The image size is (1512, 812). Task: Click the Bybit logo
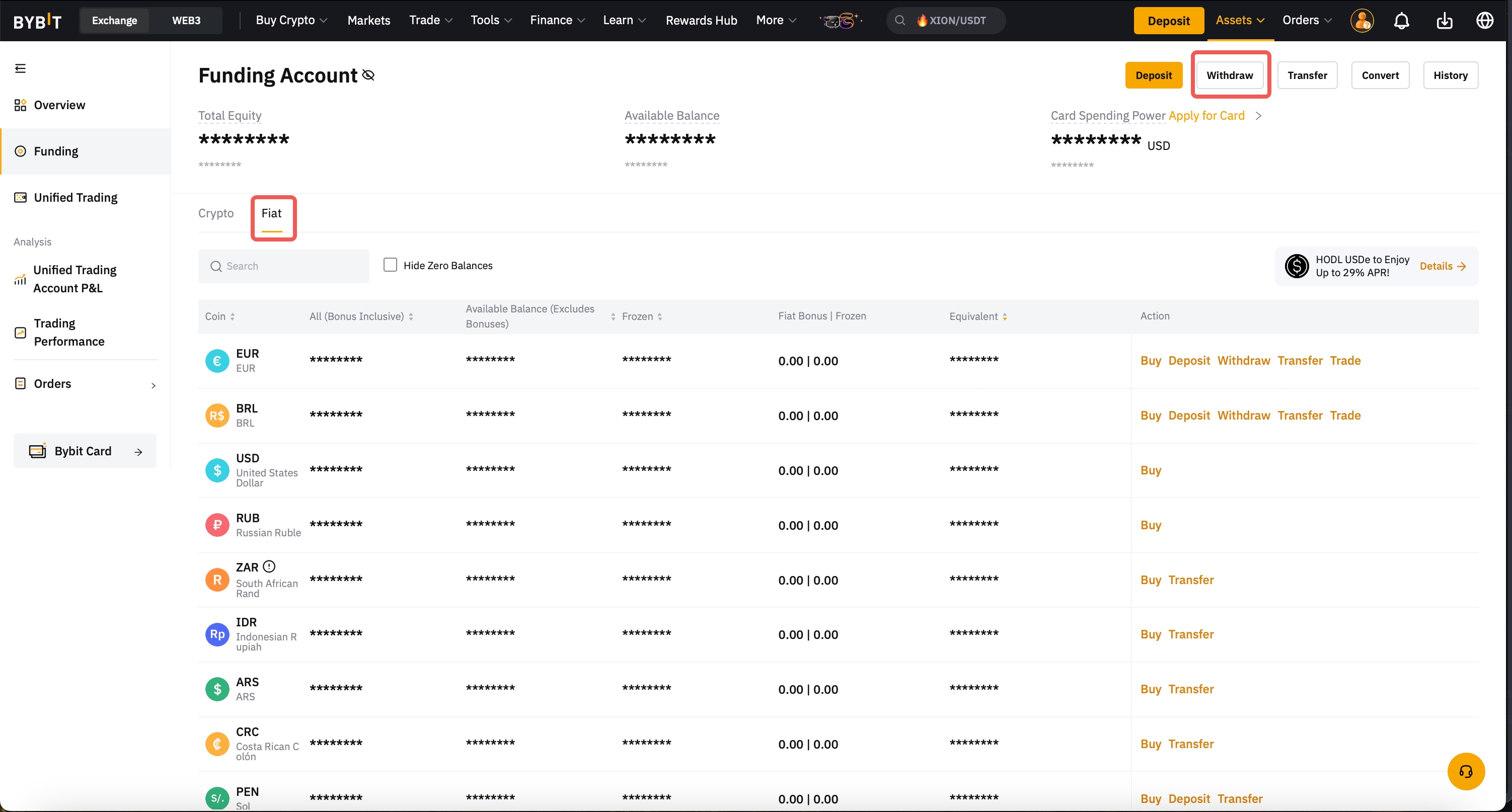click(38, 21)
